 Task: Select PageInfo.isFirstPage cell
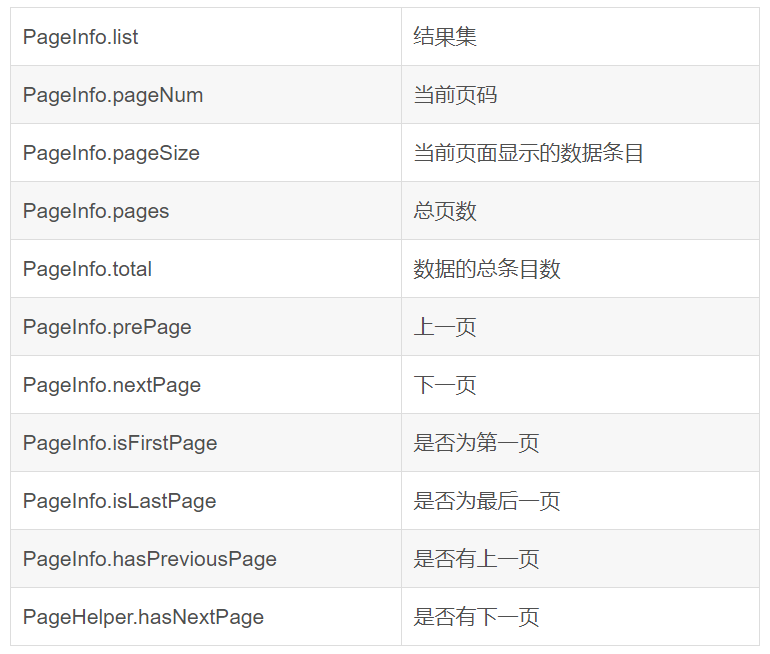pyautogui.click(x=206, y=442)
